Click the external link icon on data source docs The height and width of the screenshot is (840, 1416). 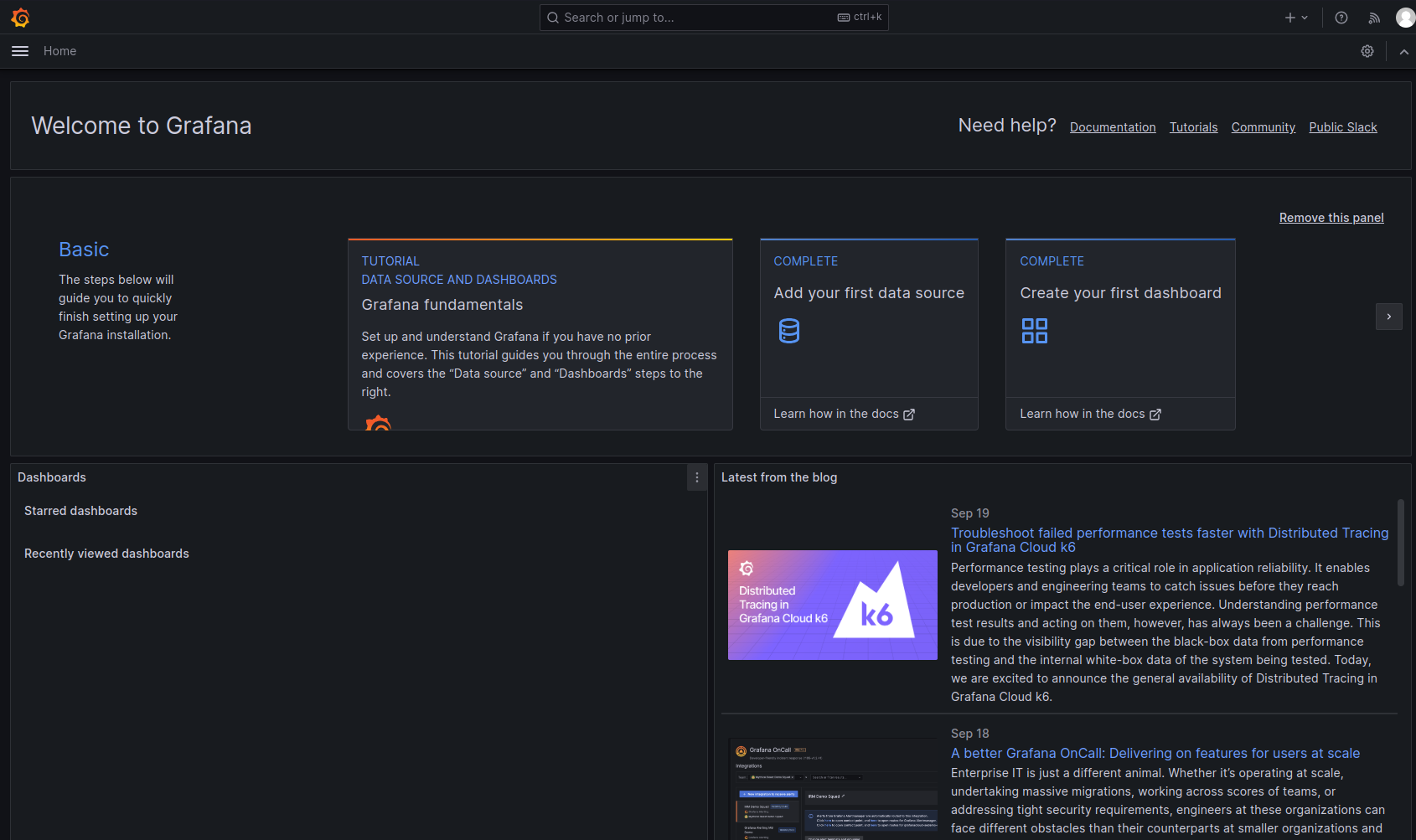909,415
